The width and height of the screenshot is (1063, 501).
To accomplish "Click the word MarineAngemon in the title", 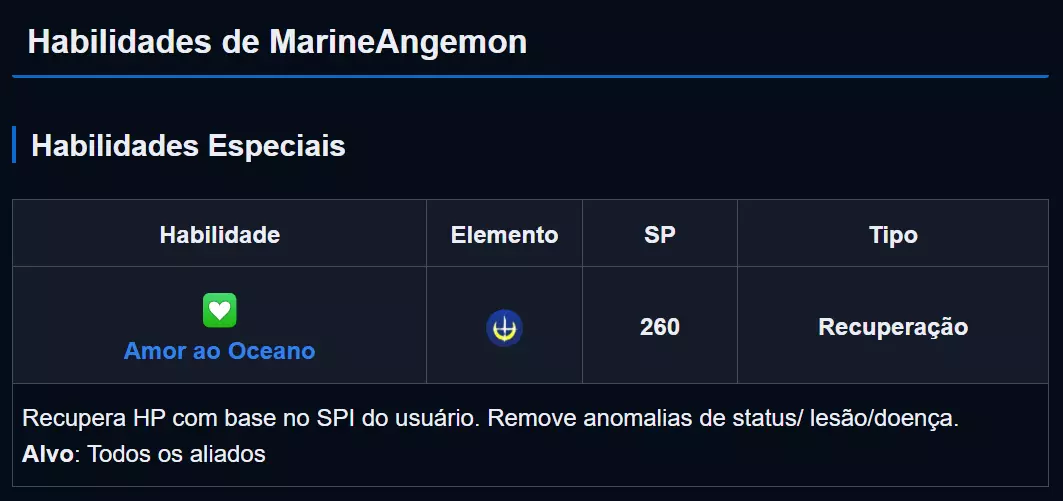I will click(398, 42).
